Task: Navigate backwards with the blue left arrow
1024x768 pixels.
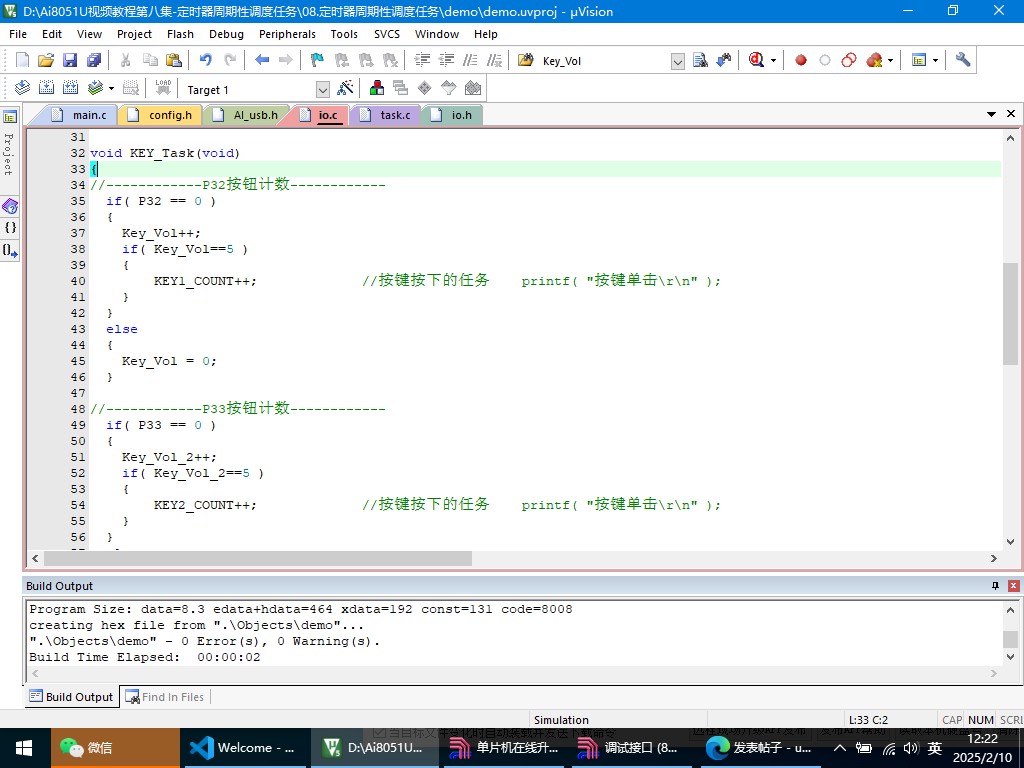Action: (262, 61)
